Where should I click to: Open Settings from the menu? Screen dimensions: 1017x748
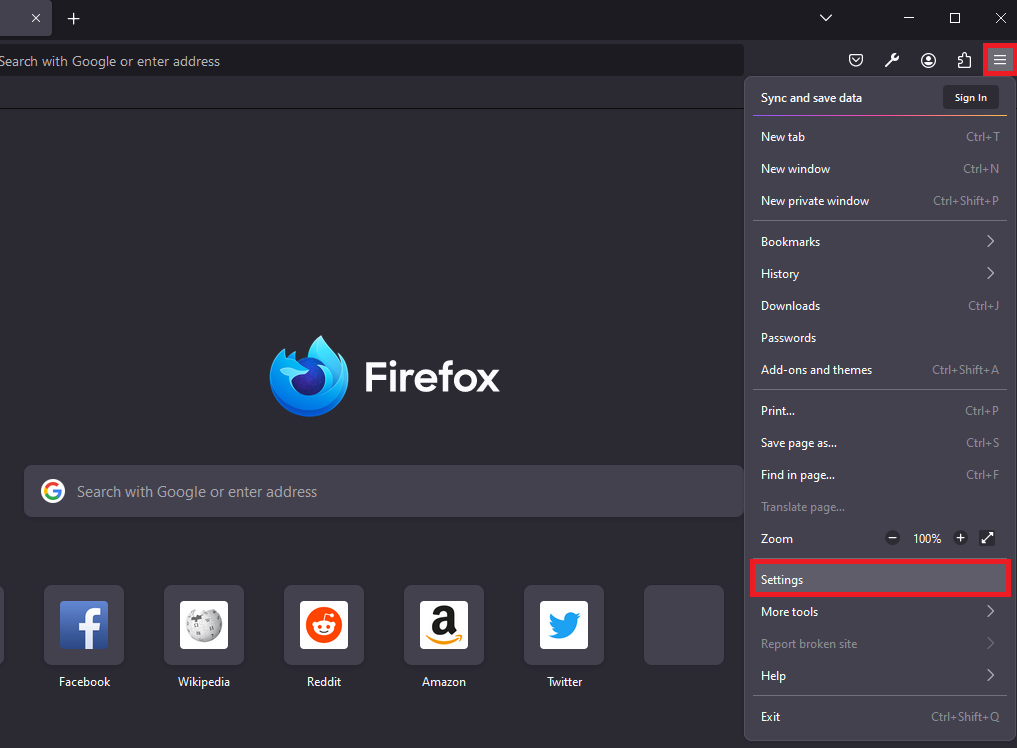click(x=880, y=579)
